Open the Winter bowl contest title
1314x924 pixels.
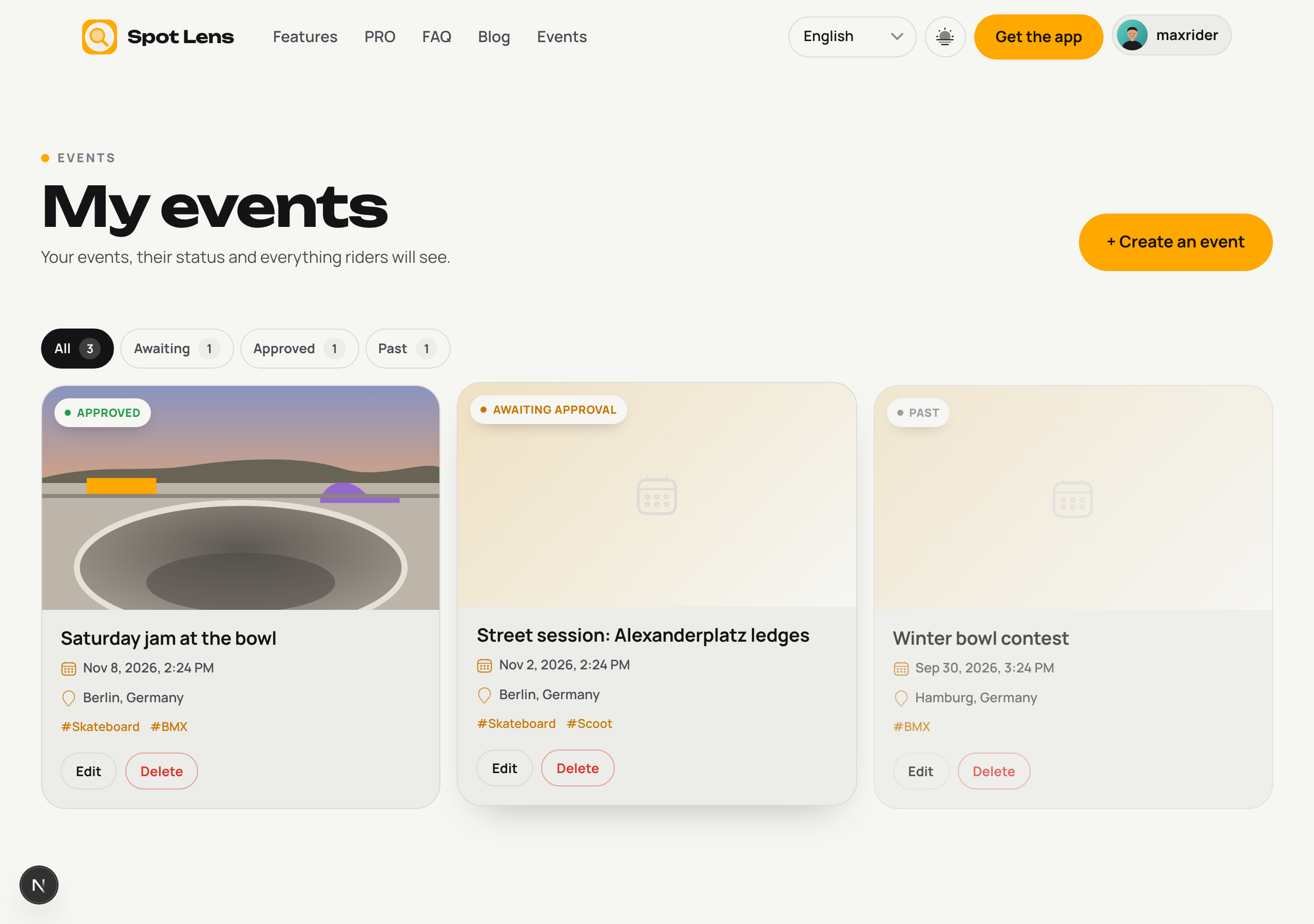pyautogui.click(x=981, y=638)
